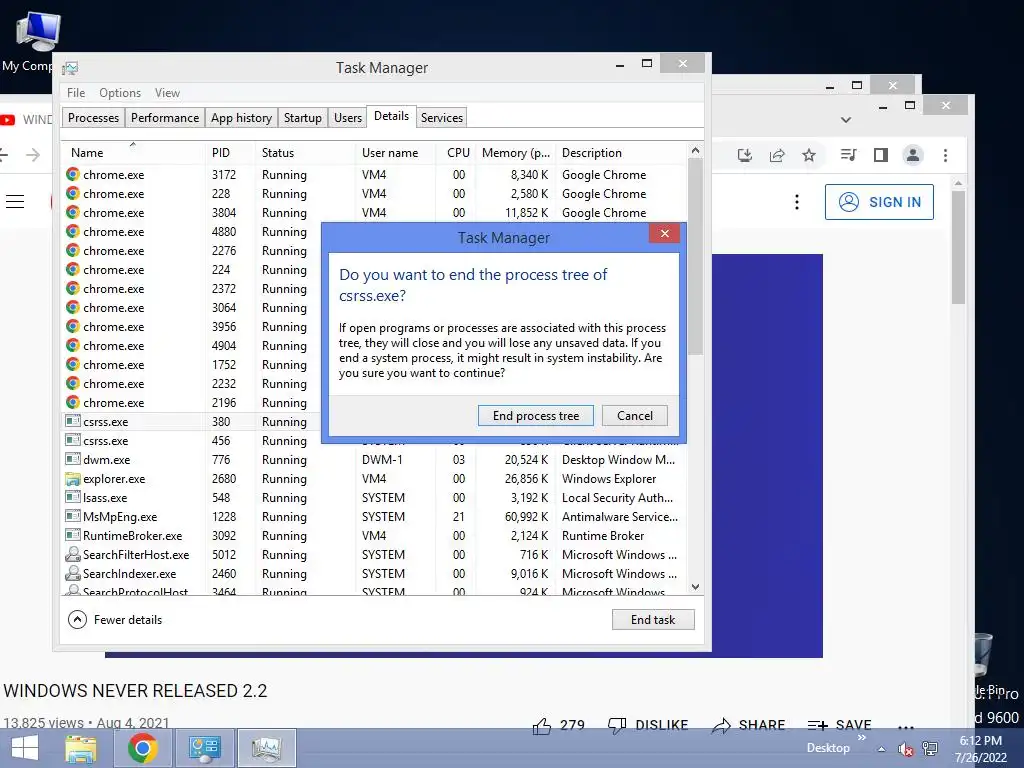This screenshot has height=768, width=1024.
Task: Open Google Chrome taskbar icon
Action: pos(143,748)
